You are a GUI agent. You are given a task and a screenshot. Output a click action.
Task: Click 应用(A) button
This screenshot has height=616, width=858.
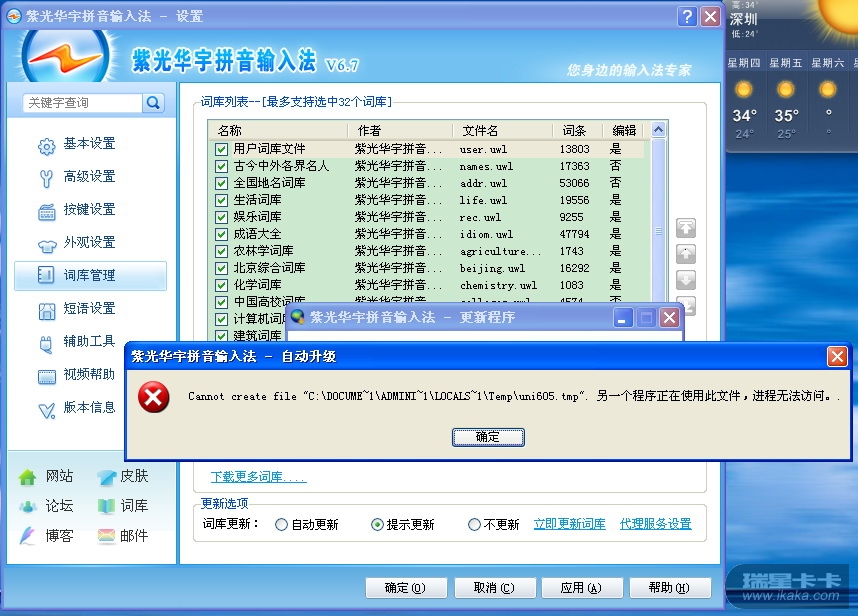coord(582,588)
